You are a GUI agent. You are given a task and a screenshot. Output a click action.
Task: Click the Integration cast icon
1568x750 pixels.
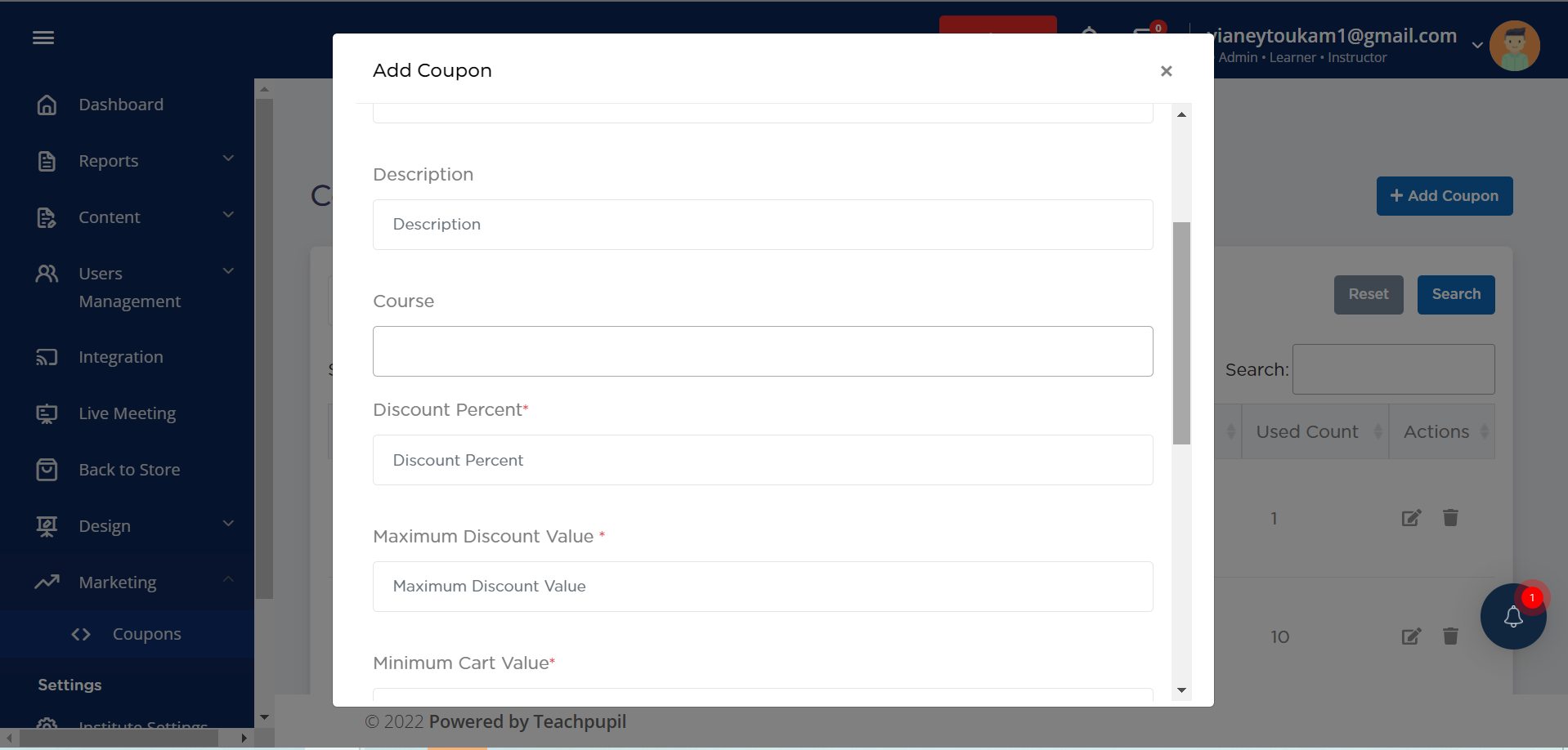[47, 357]
